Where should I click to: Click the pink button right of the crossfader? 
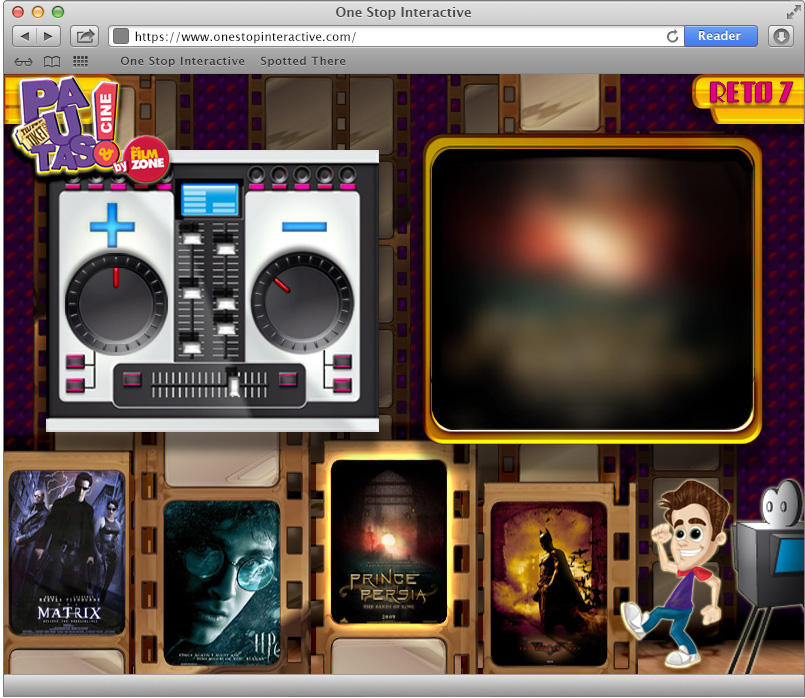(x=288, y=379)
